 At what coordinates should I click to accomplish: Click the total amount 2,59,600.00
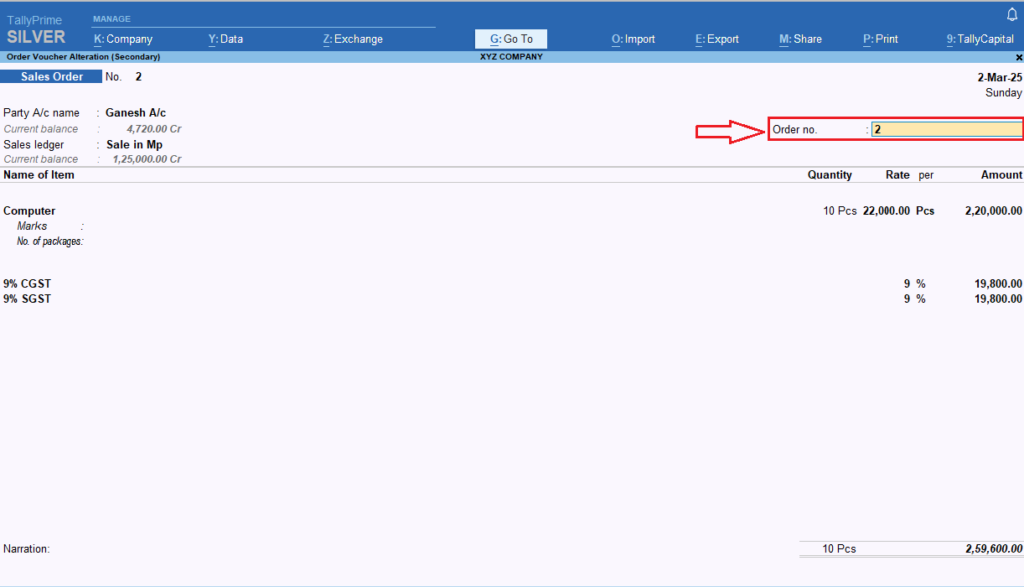pyautogui.click(x=993, y=548)
